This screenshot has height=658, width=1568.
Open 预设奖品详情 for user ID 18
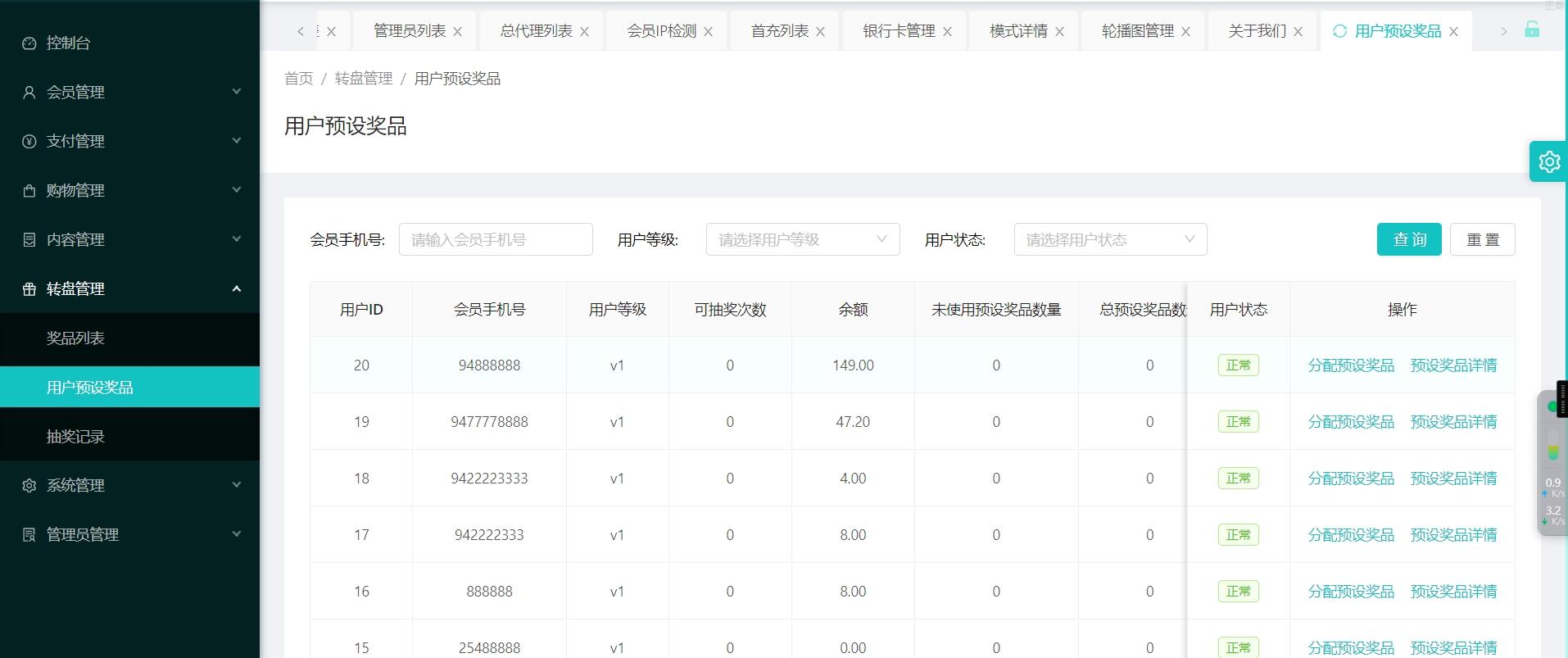click(x=1452, y=479)
